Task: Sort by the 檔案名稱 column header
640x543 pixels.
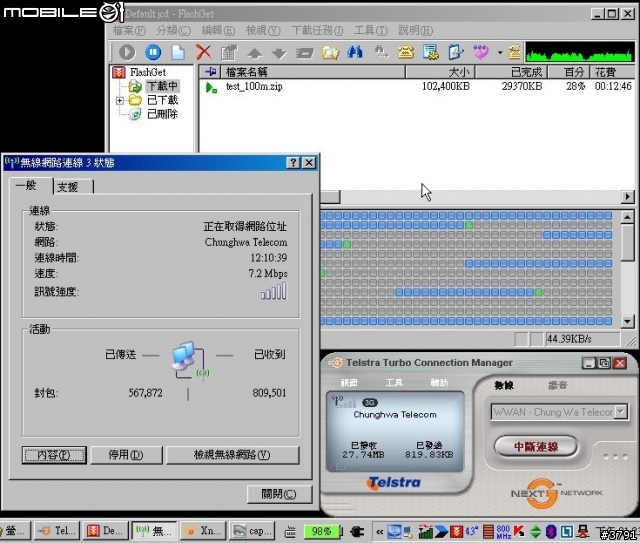Action: (x=313, y=72)
